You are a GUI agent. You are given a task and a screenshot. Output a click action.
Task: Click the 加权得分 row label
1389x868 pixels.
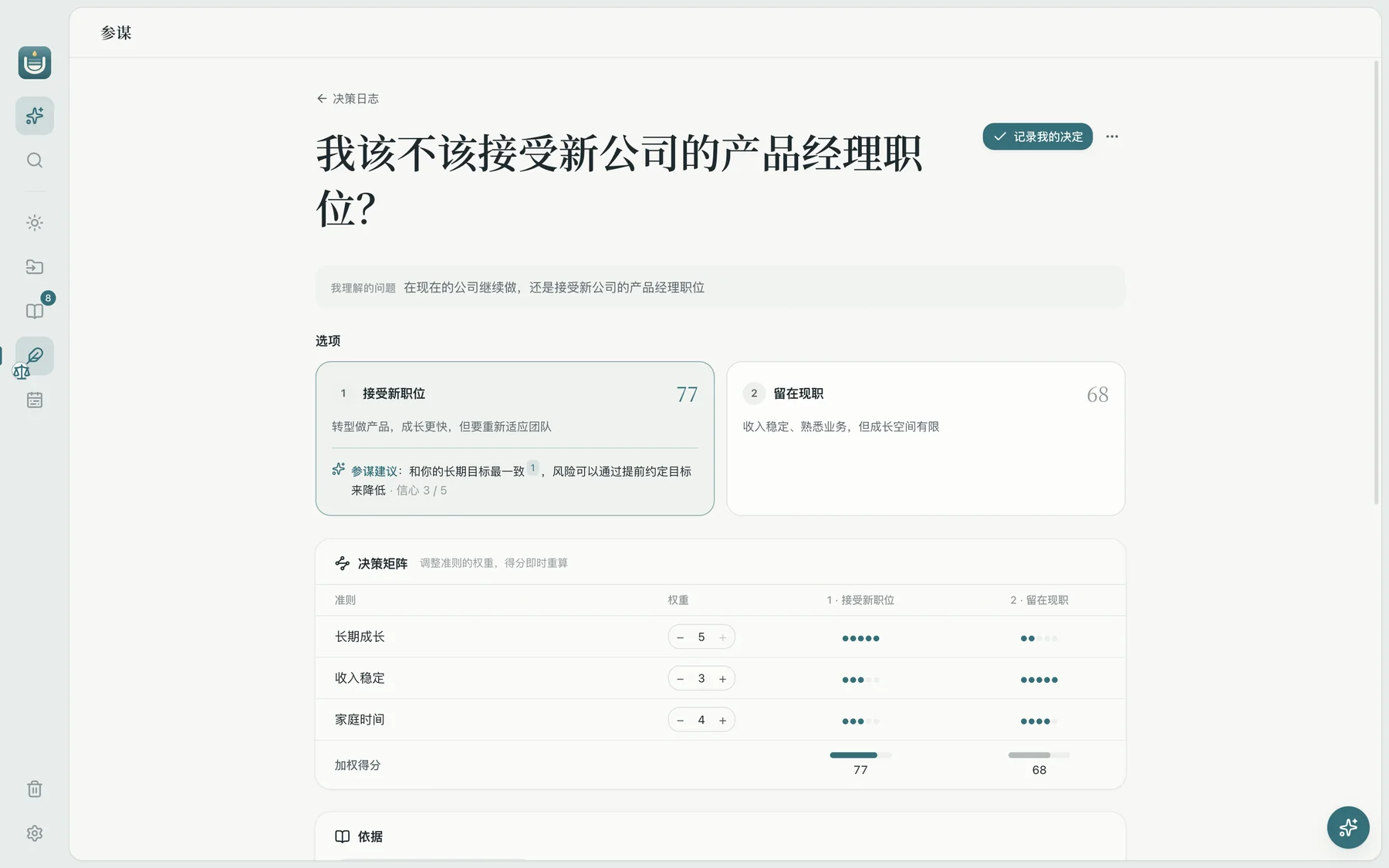point(357,765)
